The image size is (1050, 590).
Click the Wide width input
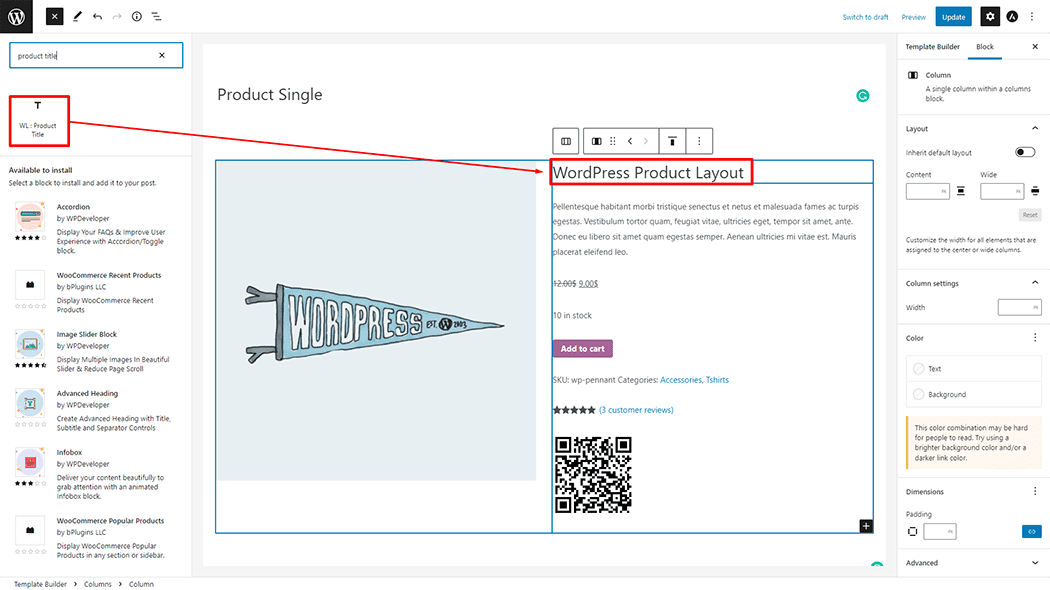coord(1002,192)
